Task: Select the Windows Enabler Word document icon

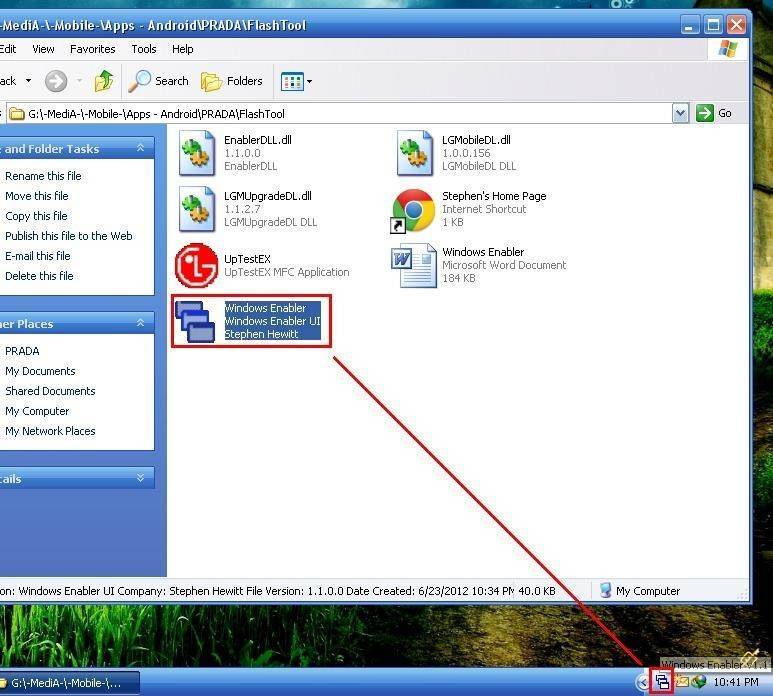Action: [x=414, y=265]
